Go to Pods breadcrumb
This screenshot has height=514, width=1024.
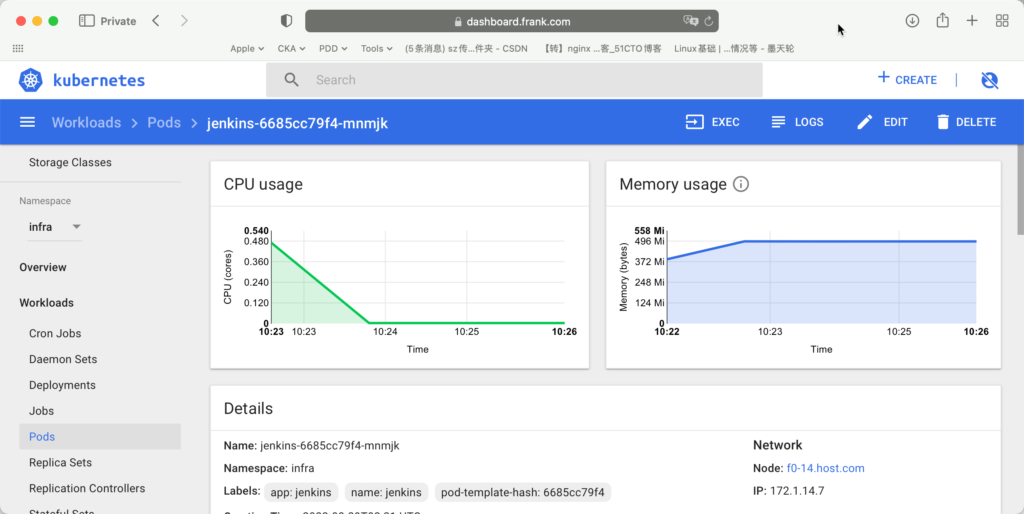coord(164,123)
